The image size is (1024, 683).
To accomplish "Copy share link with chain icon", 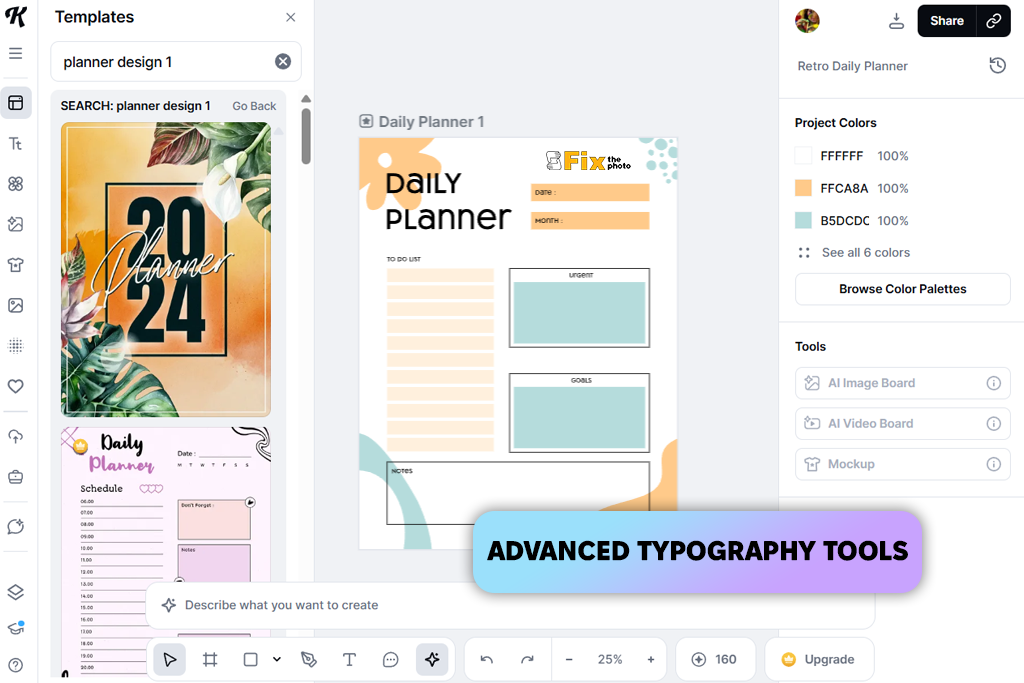I will tap(993, 21).
